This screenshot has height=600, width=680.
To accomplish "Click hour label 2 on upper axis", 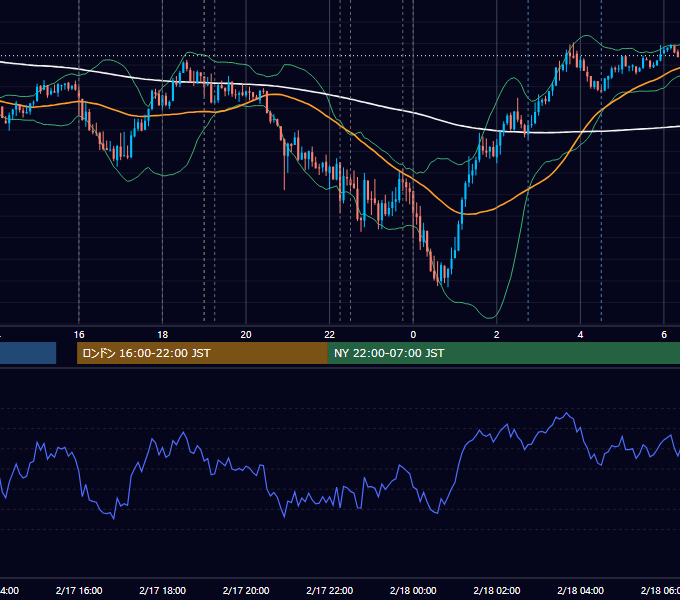I will tap(497, 335).
